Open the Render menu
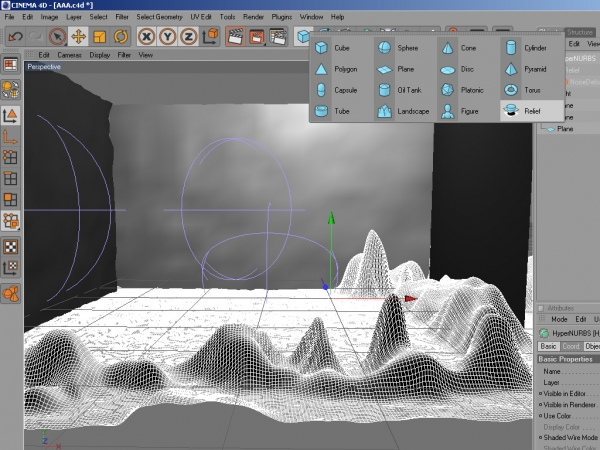 click(253, 17)
